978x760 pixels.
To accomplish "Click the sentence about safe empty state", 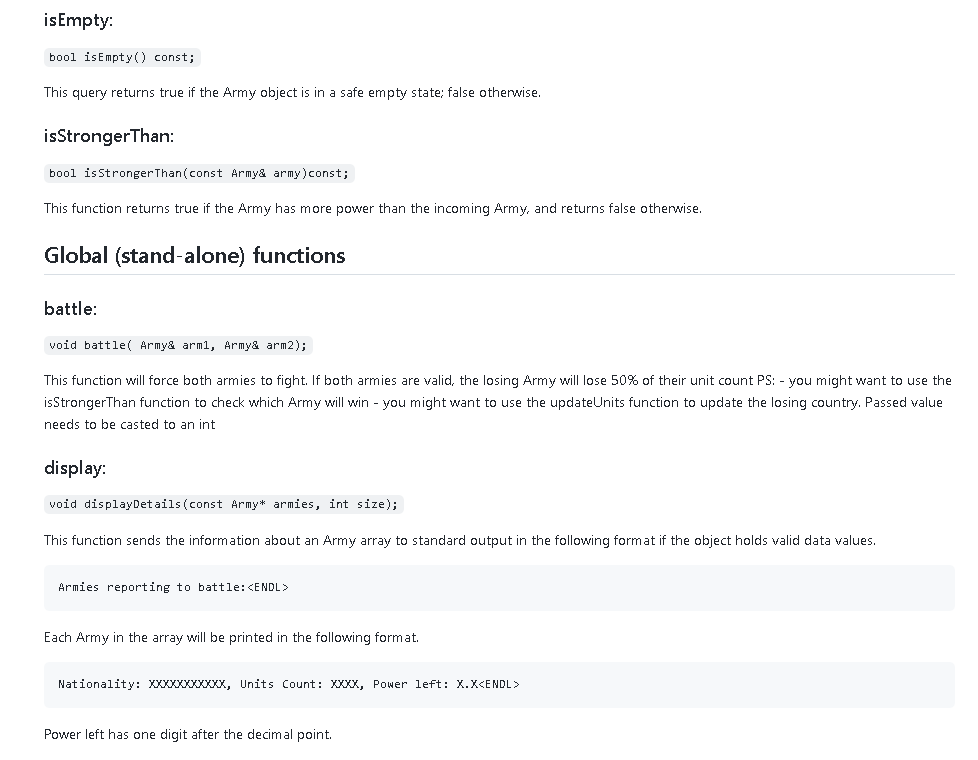I will [292, 92].
